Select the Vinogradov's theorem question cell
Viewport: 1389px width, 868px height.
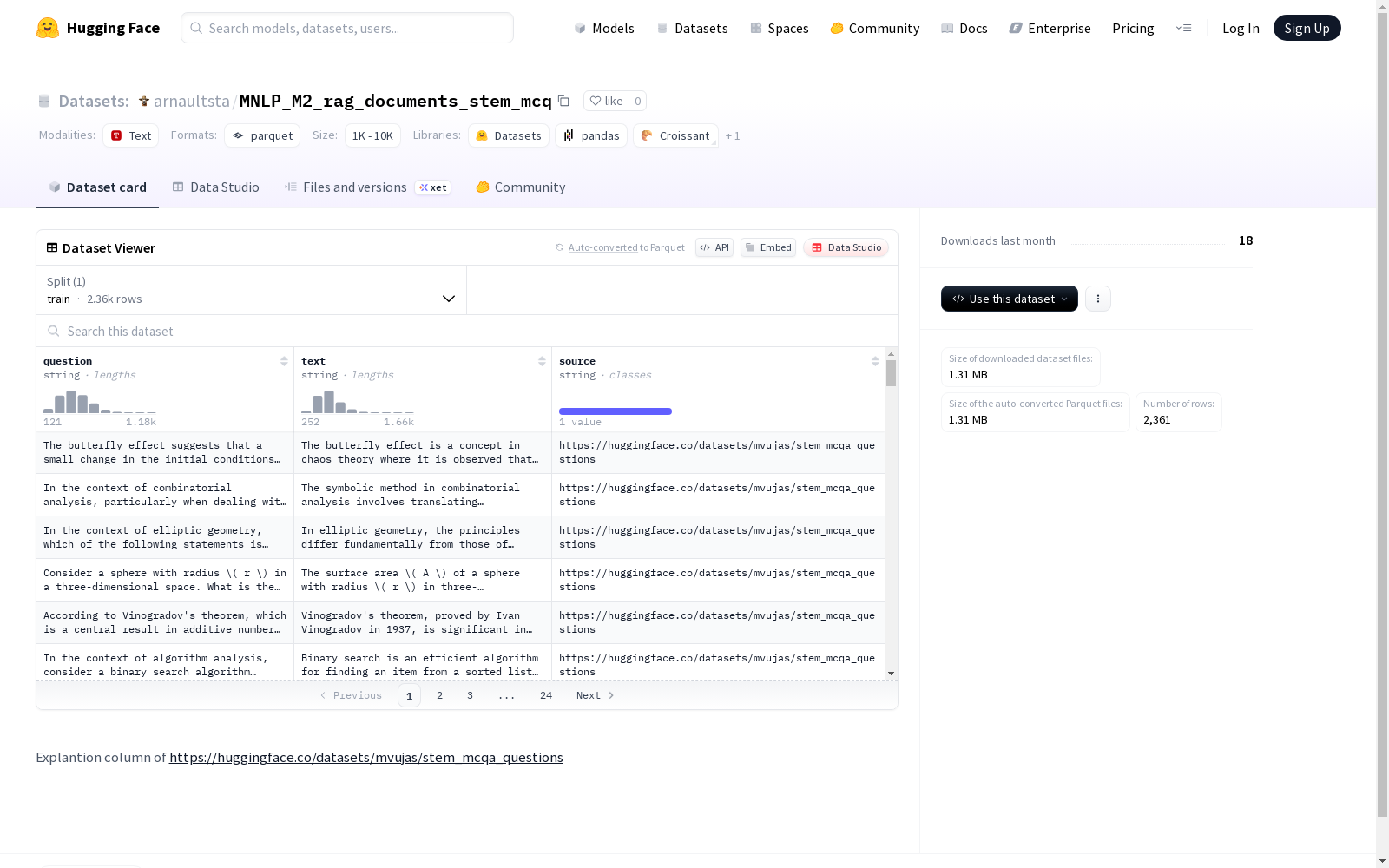pos(165,622)
